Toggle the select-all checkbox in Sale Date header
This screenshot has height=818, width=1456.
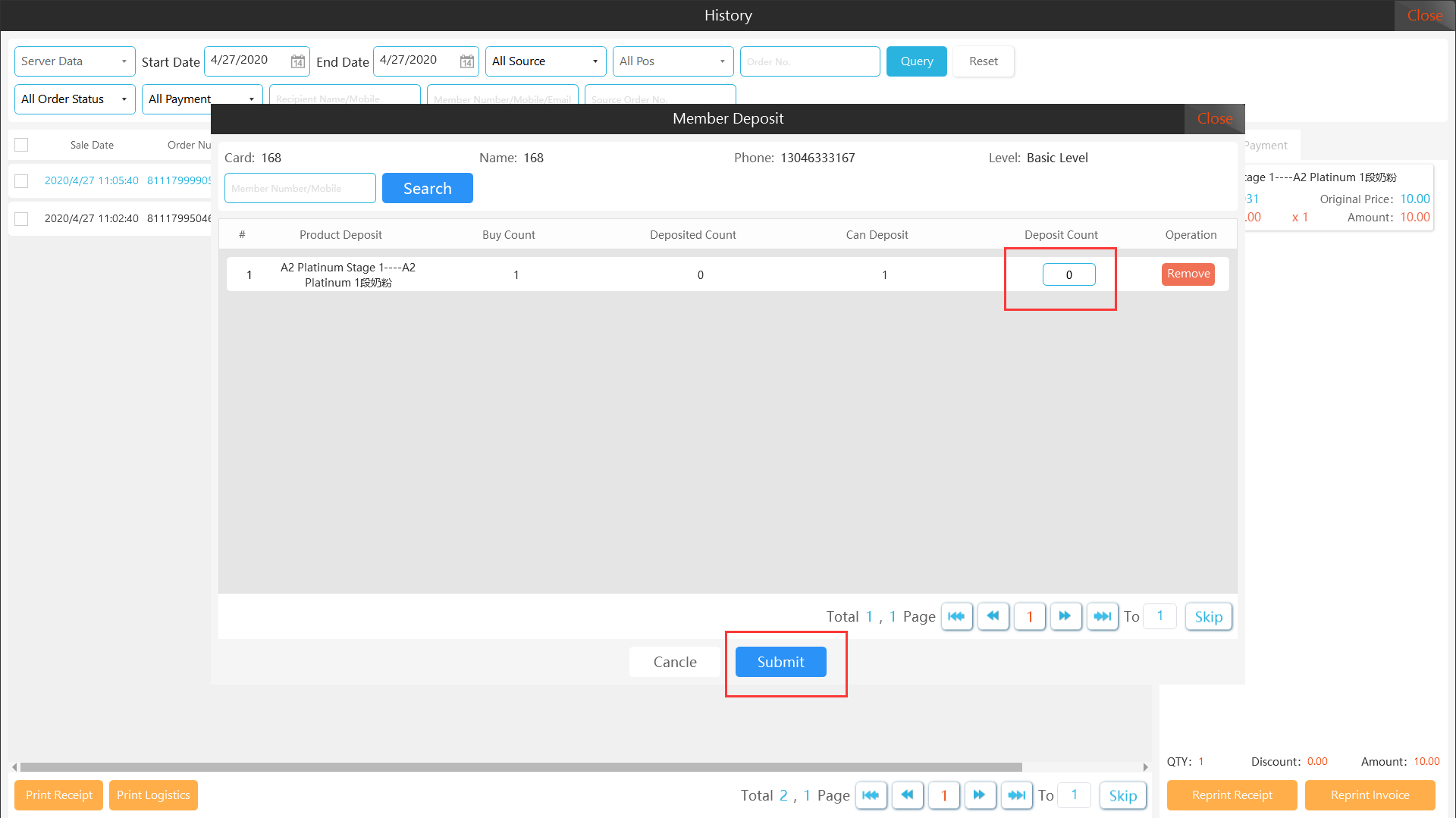[x=21, y=145]
